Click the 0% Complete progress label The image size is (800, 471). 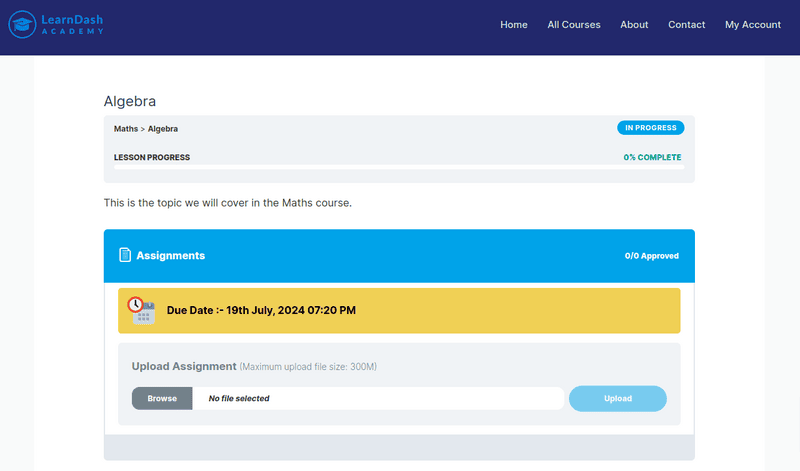652,157
